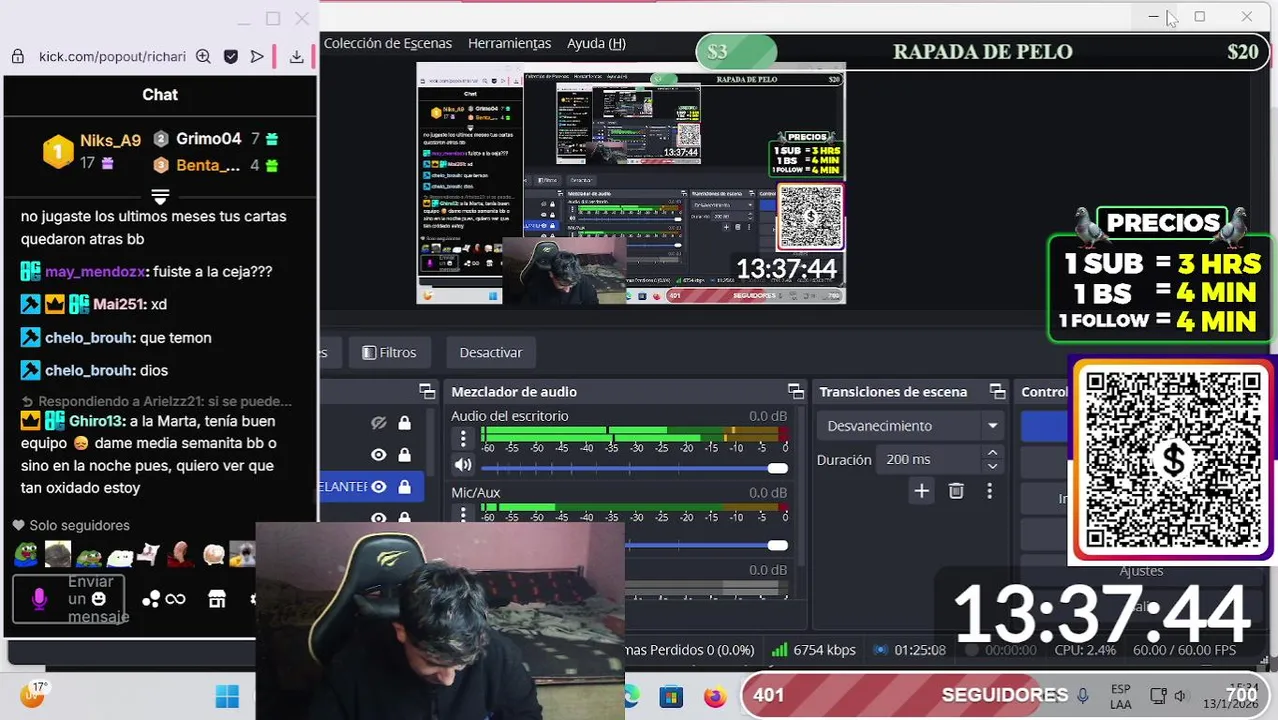Screen dimensions: 1278x720
Task: Click the Benta_ third place leaderboard name
Action: [x=208, y=166]
